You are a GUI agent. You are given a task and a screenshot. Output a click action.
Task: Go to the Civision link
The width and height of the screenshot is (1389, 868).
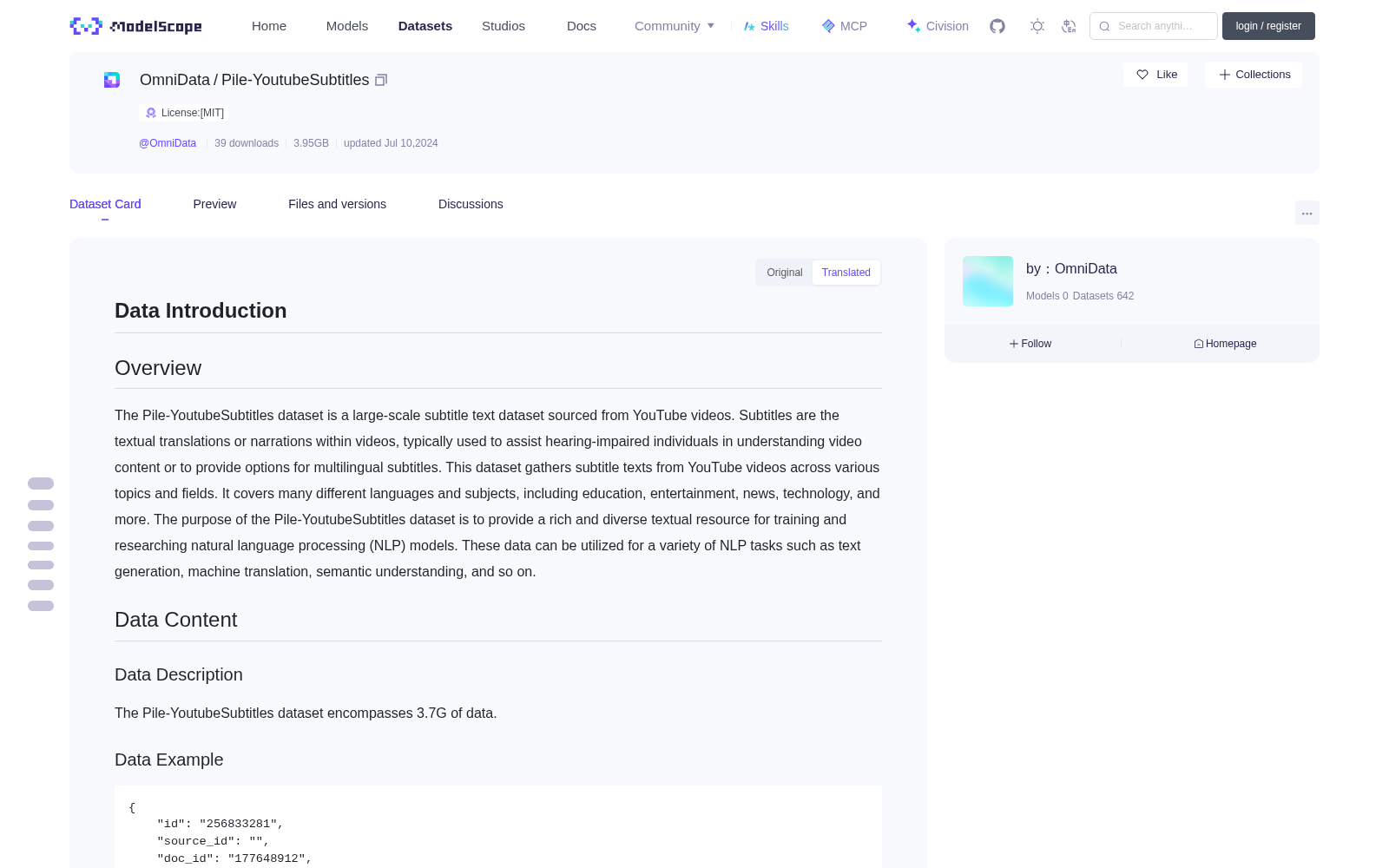coord(938,26)
